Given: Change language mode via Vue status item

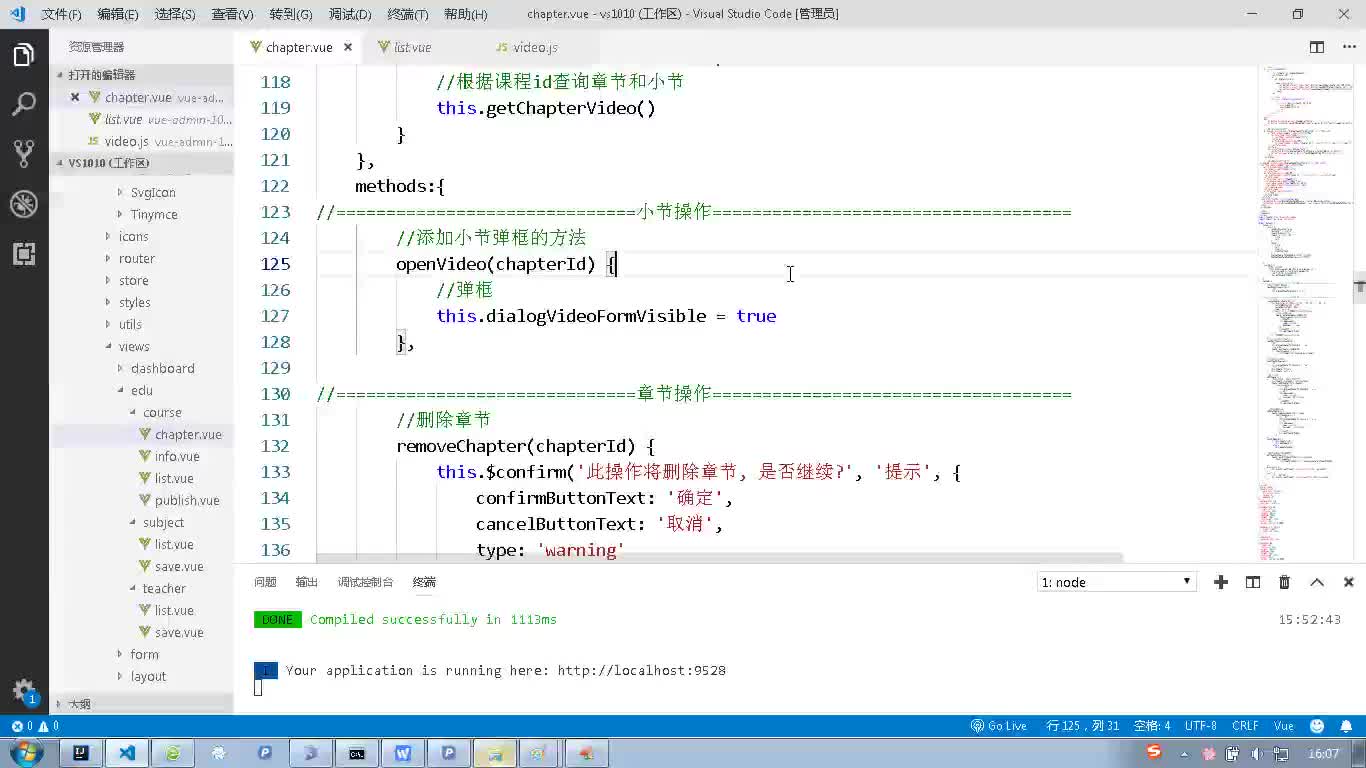Looking at the screenshot, I should click(x=1283, y=726).
